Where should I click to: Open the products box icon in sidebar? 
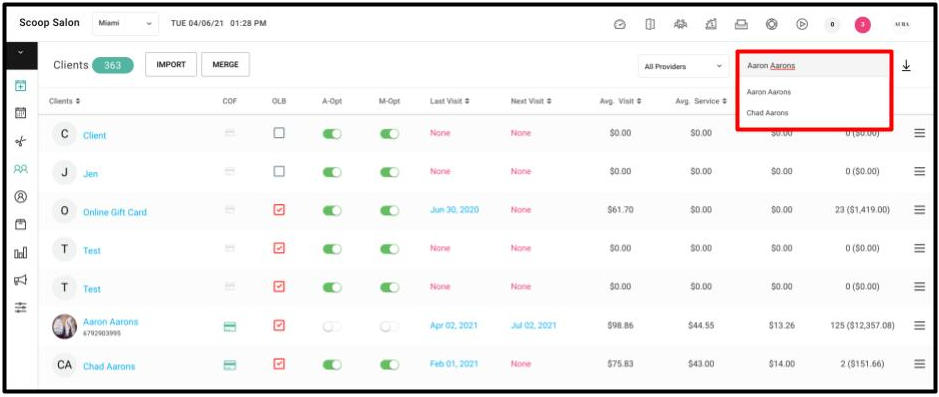(x=20, y=225)
